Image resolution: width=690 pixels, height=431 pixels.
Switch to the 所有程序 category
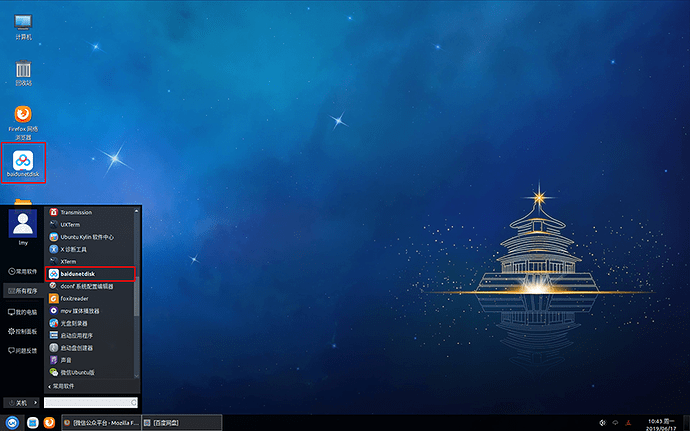[23, 291]
